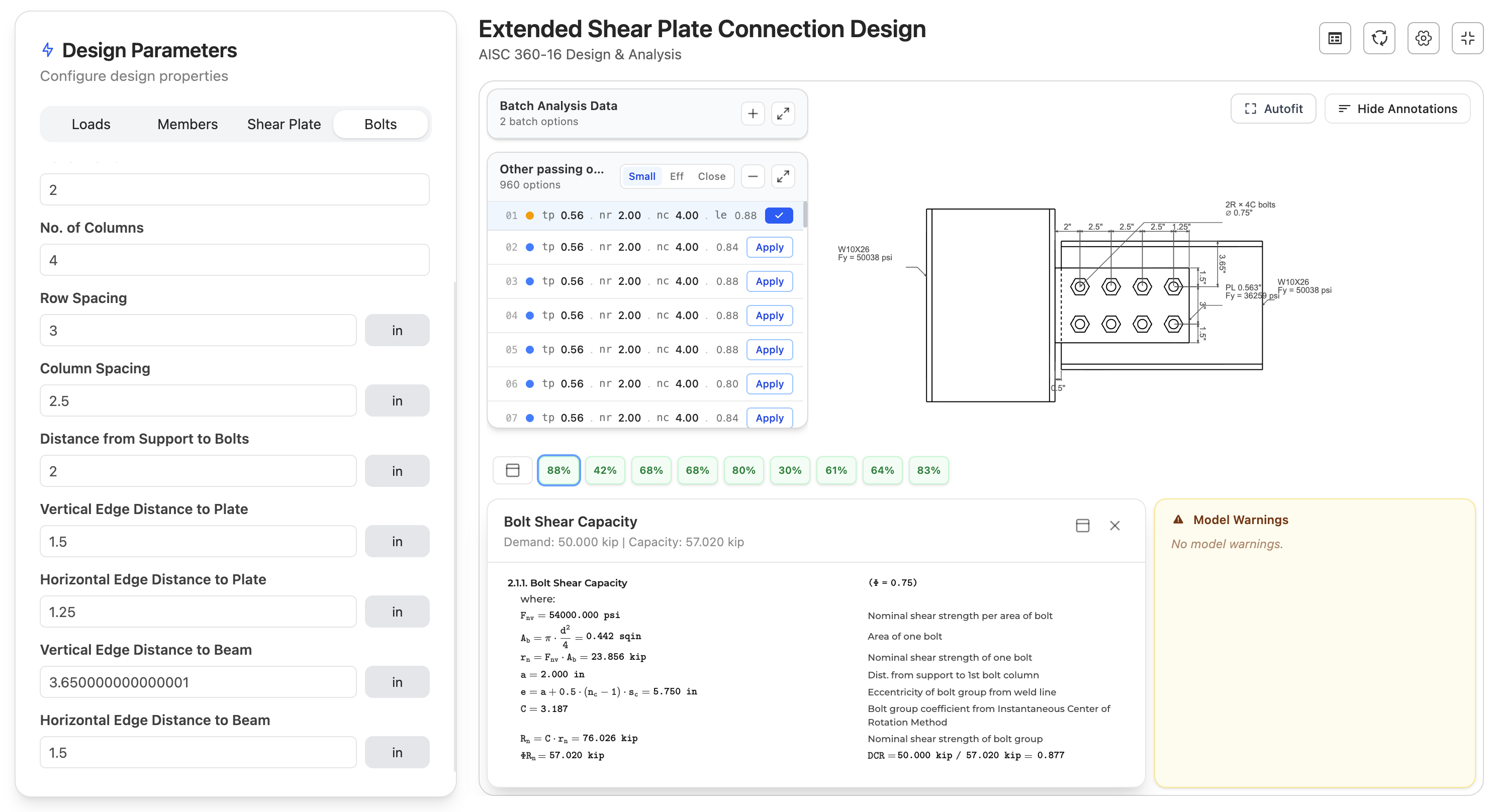Switch to the Members tab
The width and height of the screenshot is (1499, 812).
click(188, 124)
